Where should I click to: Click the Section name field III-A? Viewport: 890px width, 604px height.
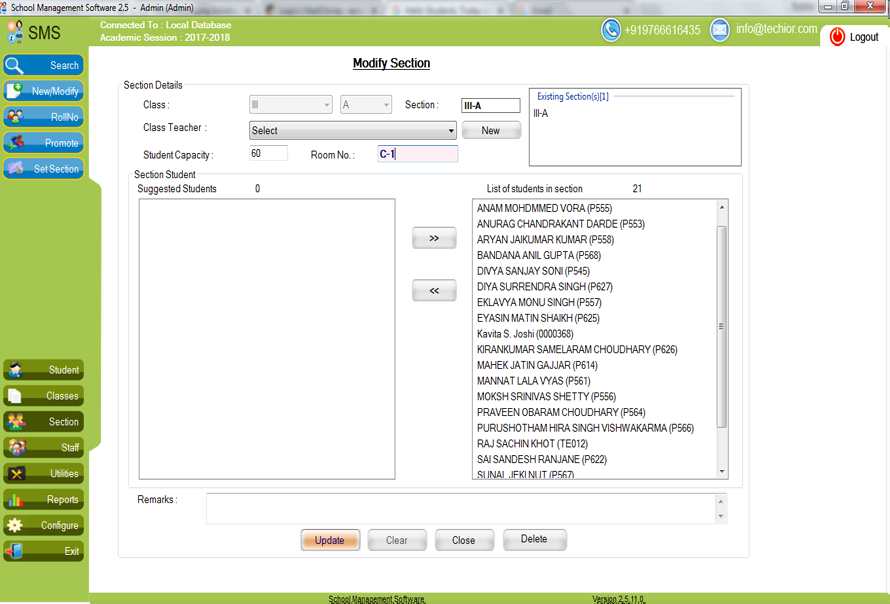[490, 106]
